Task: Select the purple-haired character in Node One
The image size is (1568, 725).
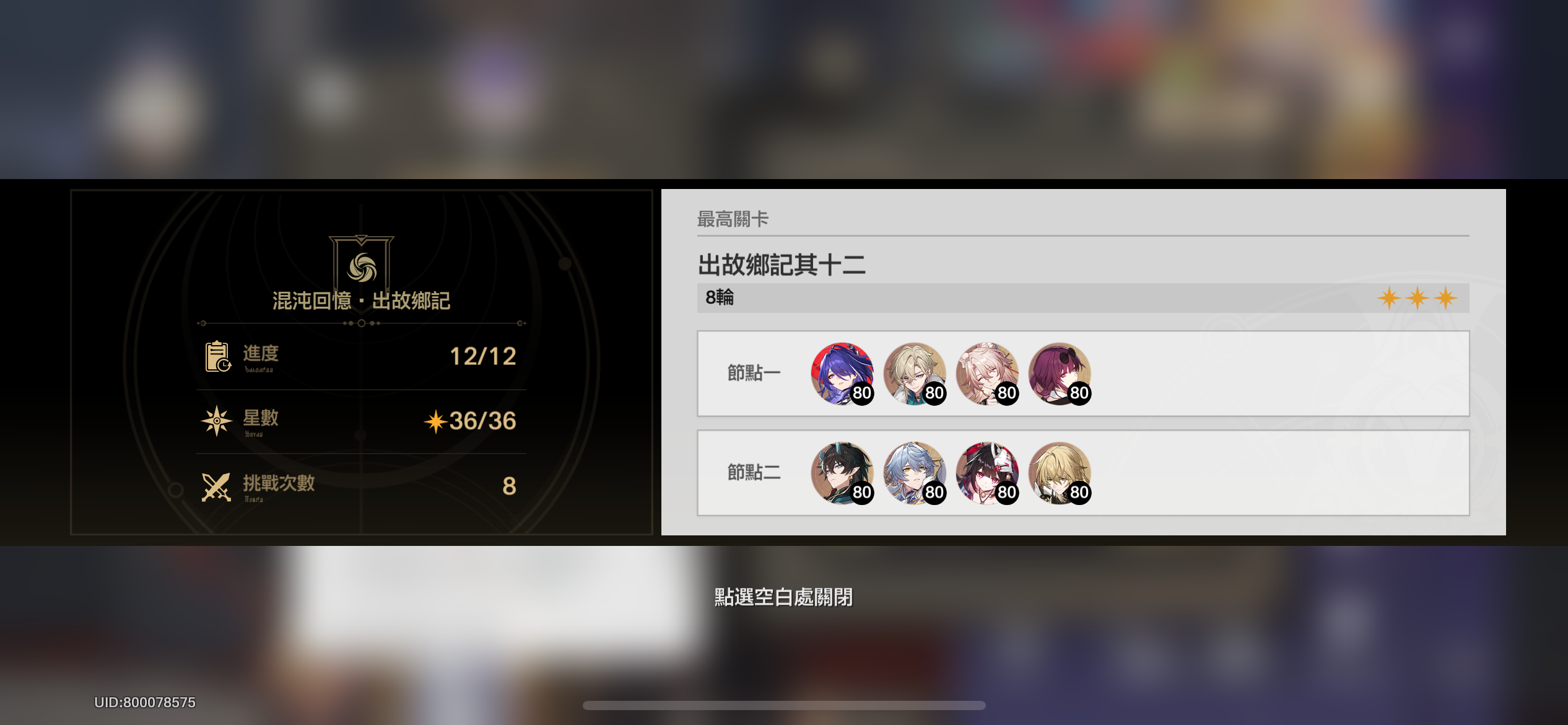Action: pyautogui.click(x=842, y=374)
